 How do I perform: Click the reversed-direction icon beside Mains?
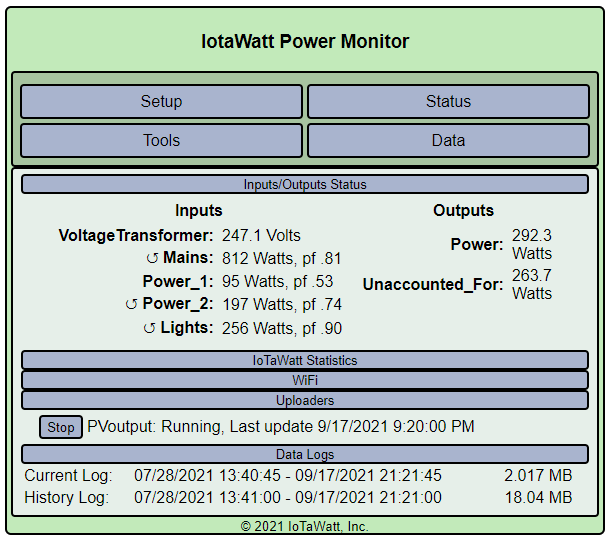tap(152, 259)
